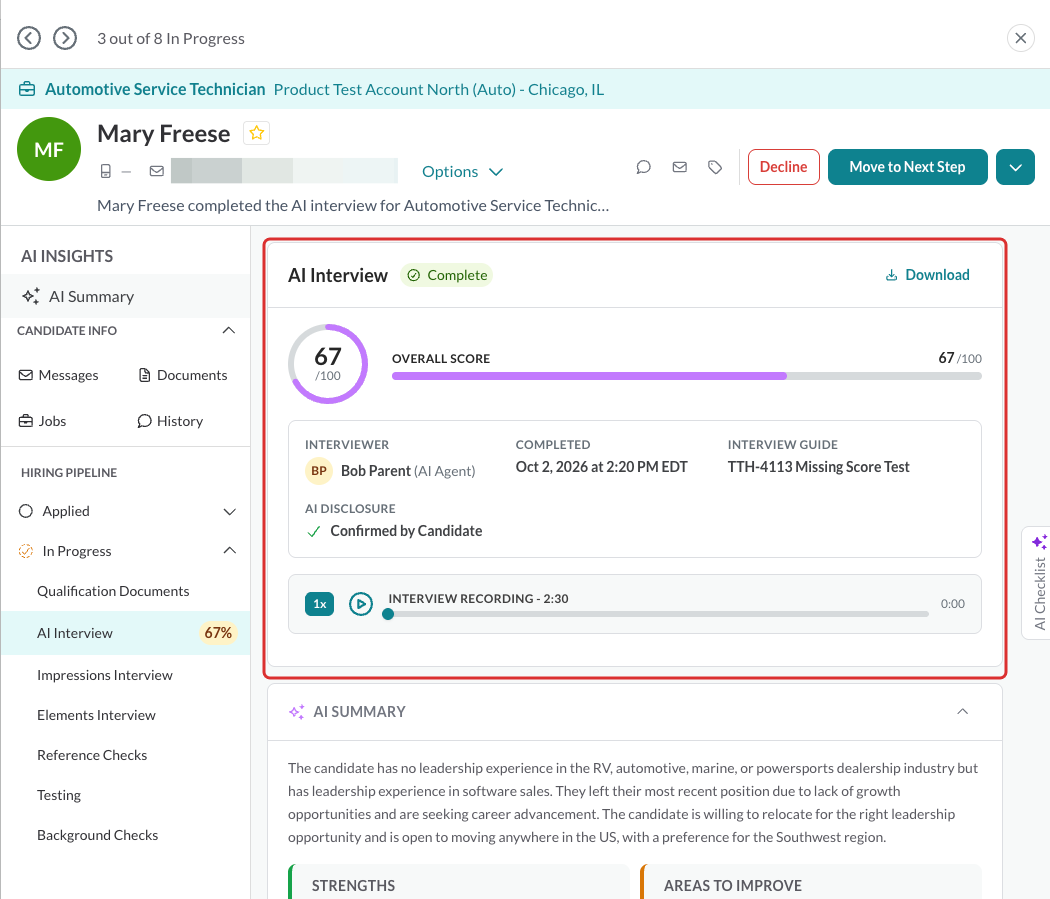This screenshot has width=1050, height=899.
Task: Open the AI Checklist side tab
Action: point(1039,582)
